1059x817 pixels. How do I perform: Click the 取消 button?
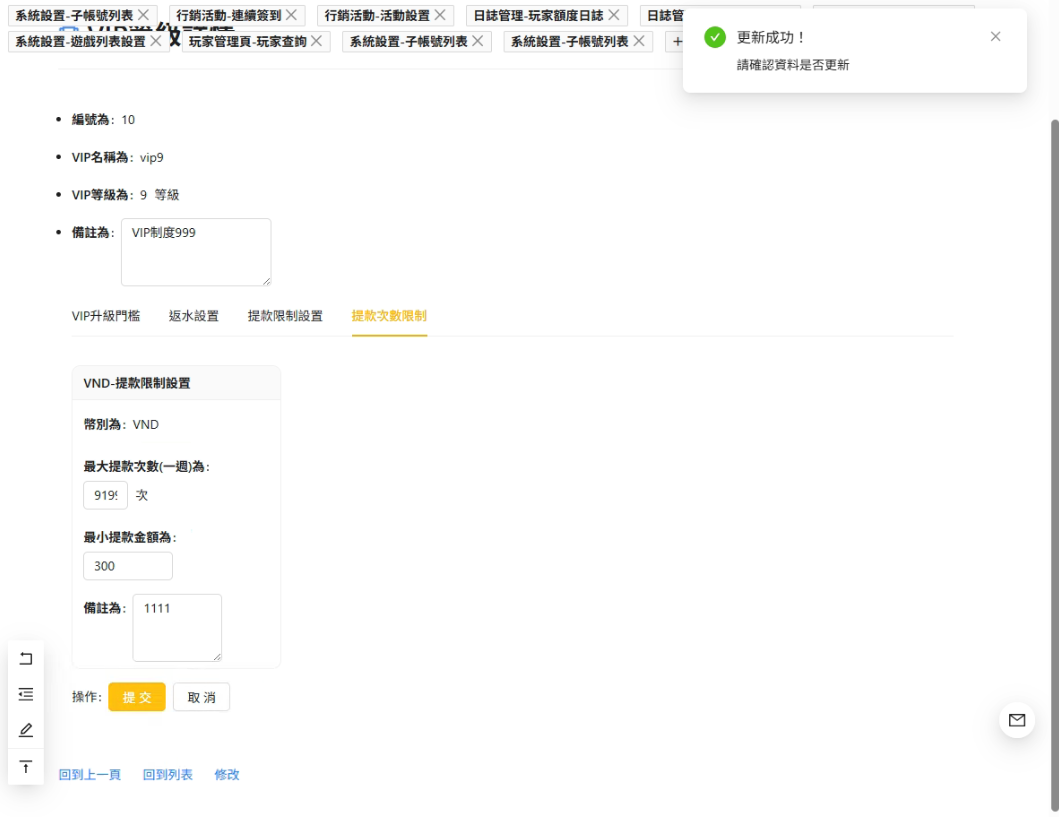tap(201, 697)
